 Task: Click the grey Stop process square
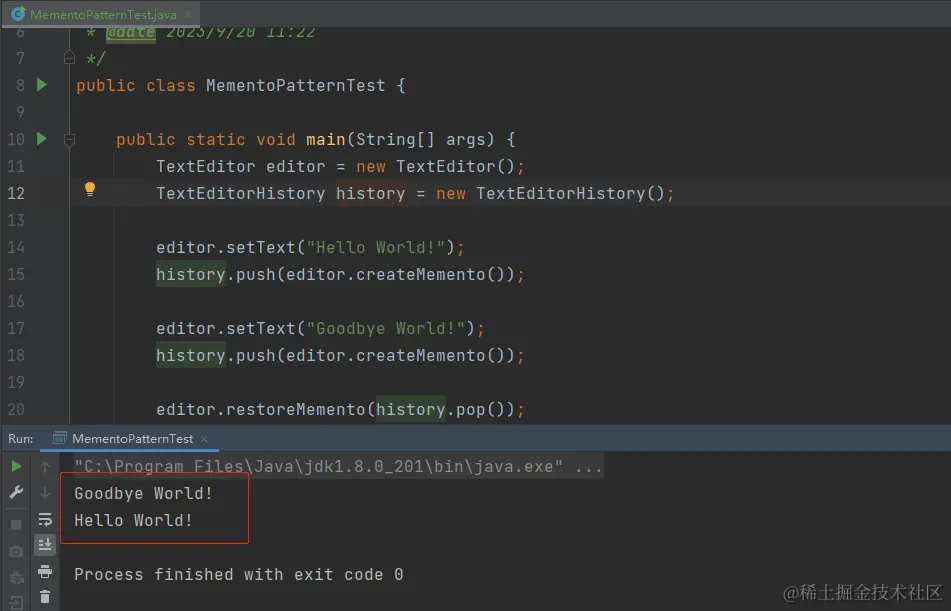[x=16, y=524]
